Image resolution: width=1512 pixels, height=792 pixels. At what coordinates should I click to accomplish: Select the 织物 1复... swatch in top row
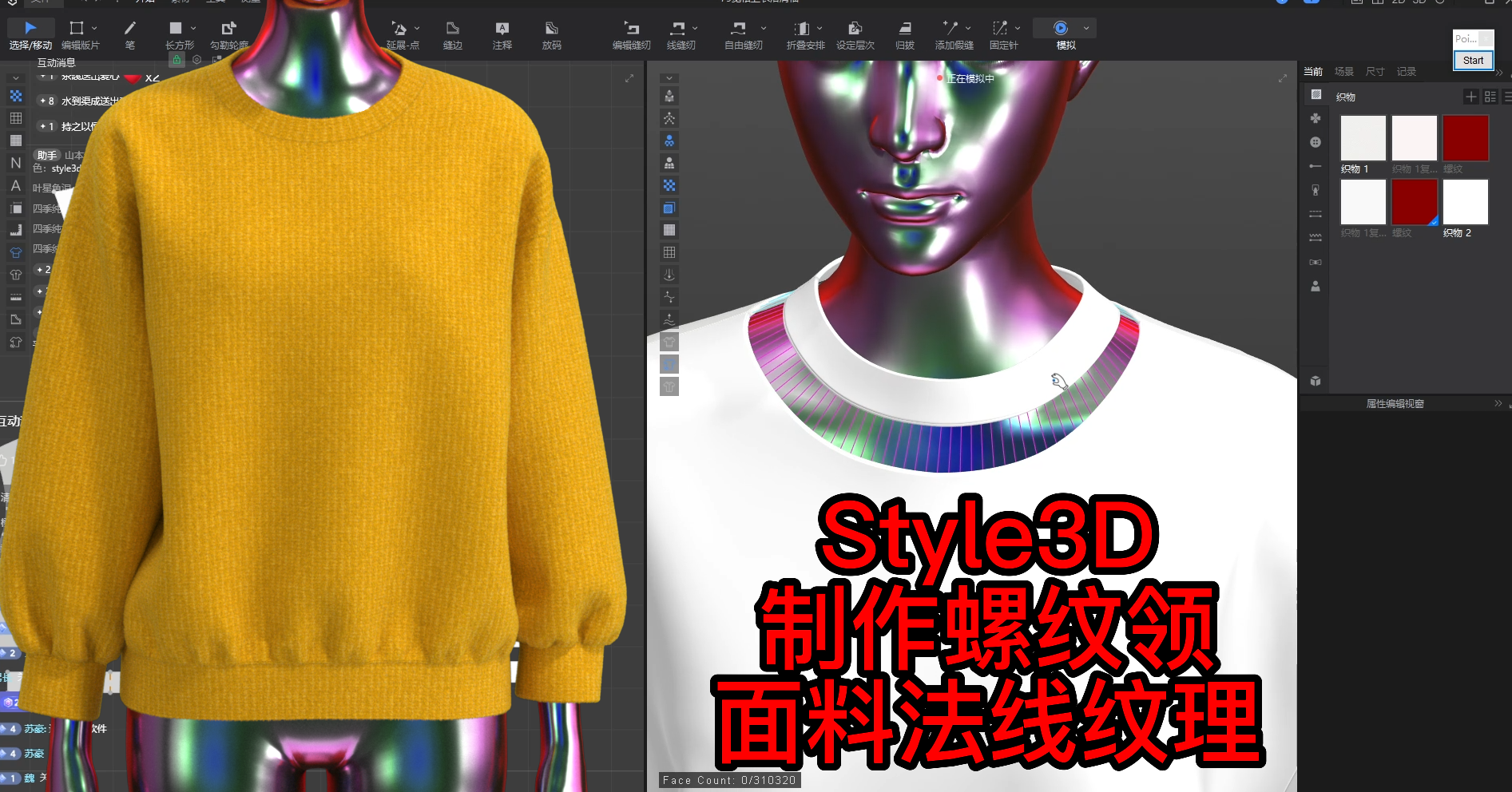click(1414, 138)
